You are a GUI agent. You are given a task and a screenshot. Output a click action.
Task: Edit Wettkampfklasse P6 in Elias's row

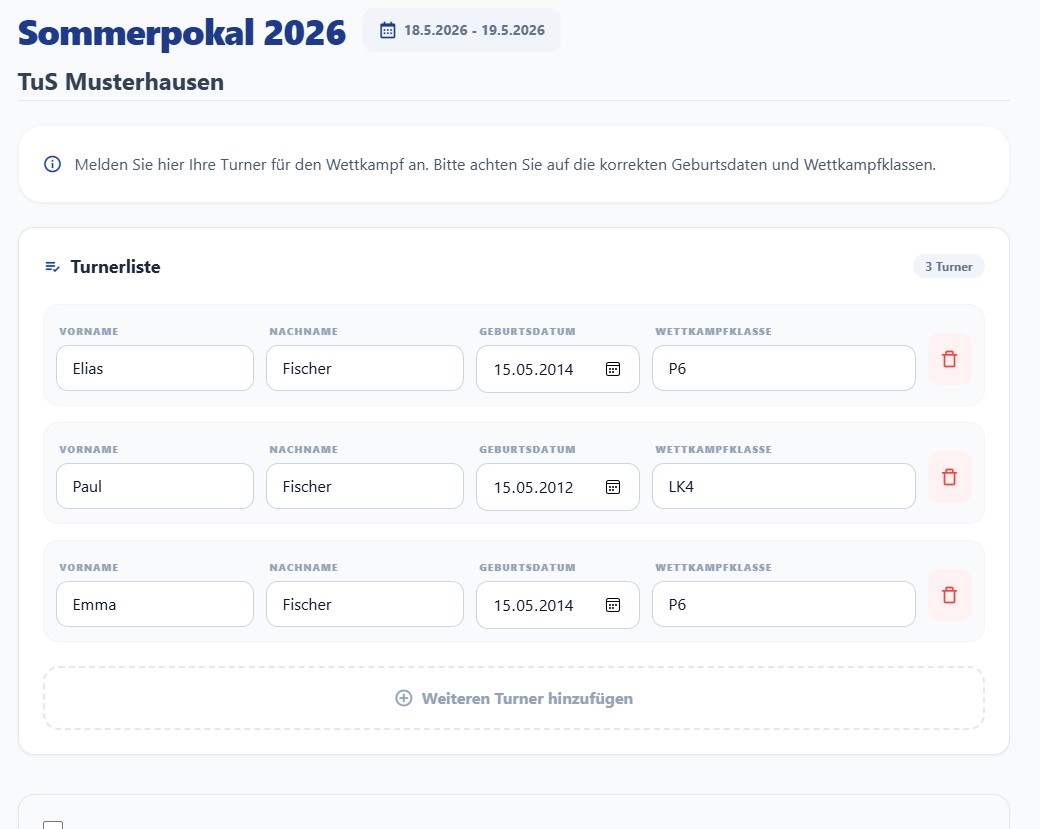[783, 368]
